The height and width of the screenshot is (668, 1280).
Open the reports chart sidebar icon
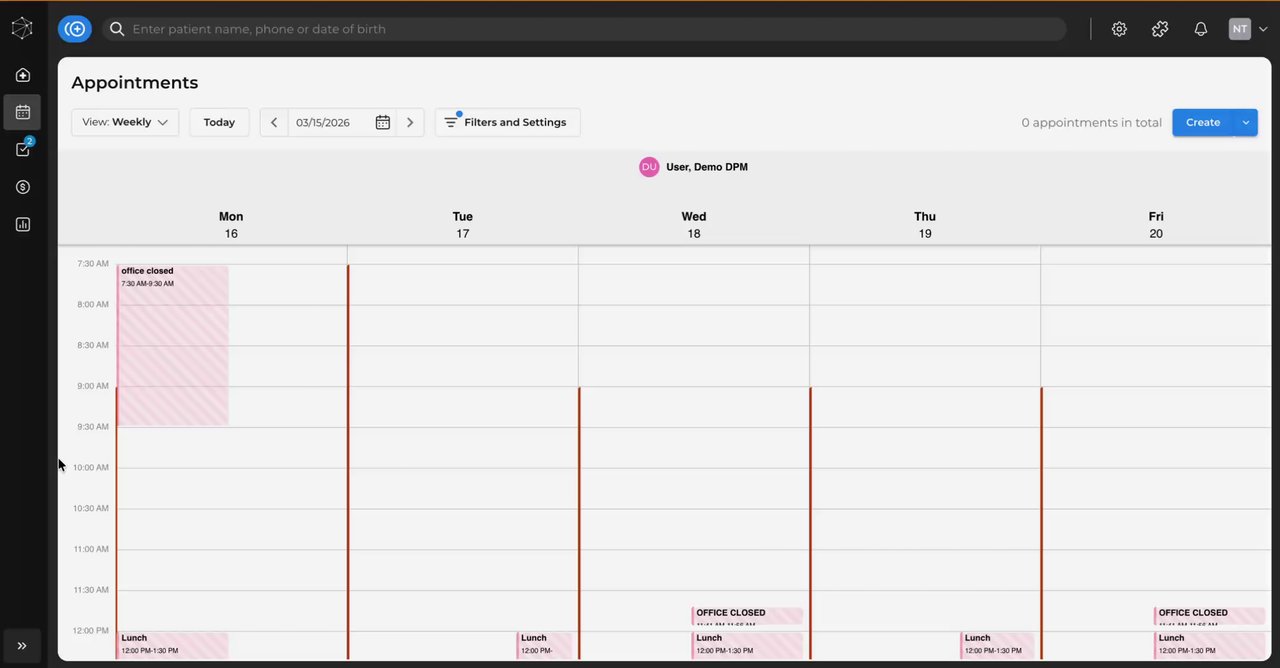coord(22,224)
